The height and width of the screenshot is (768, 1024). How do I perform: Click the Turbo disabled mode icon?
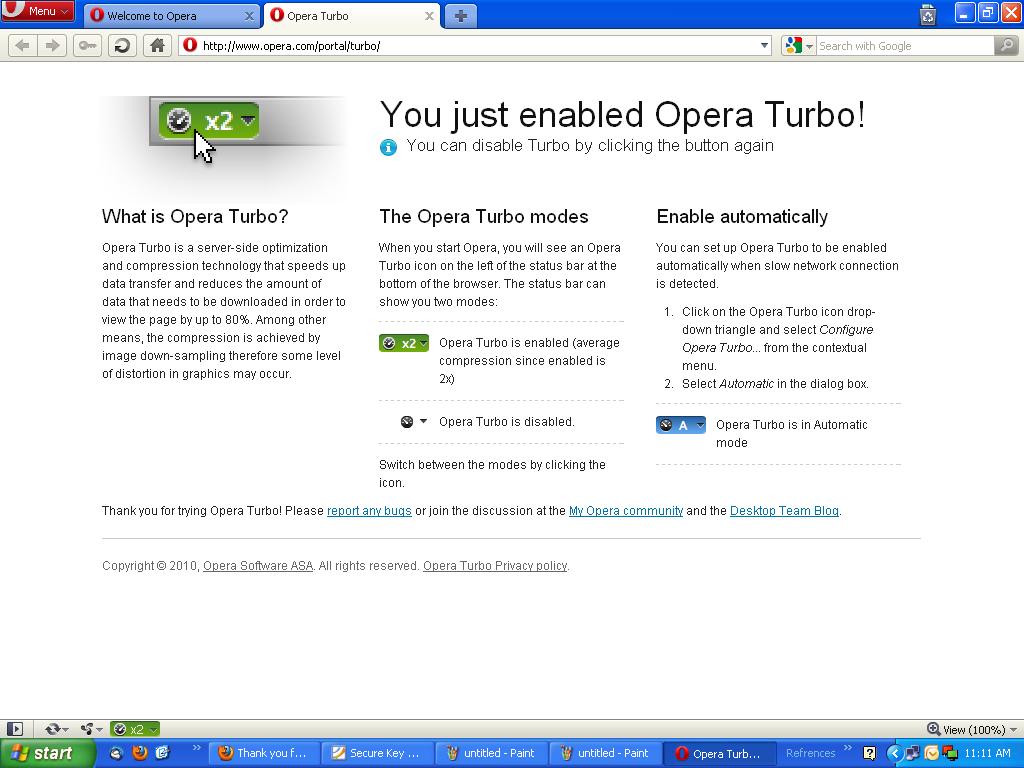413,422
